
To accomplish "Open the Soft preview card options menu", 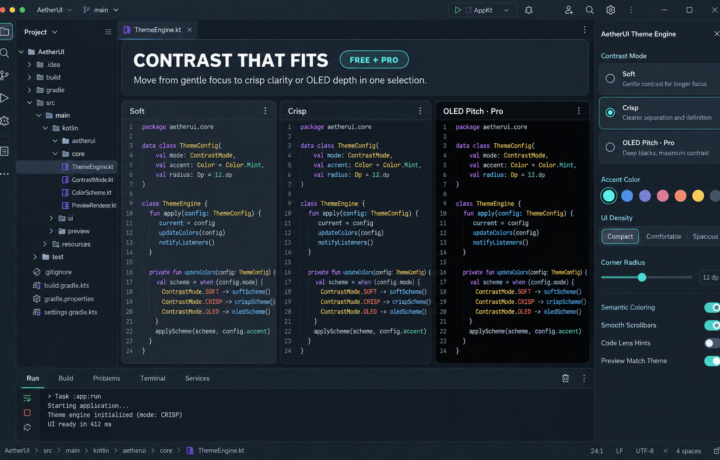I will pos(265,111).
